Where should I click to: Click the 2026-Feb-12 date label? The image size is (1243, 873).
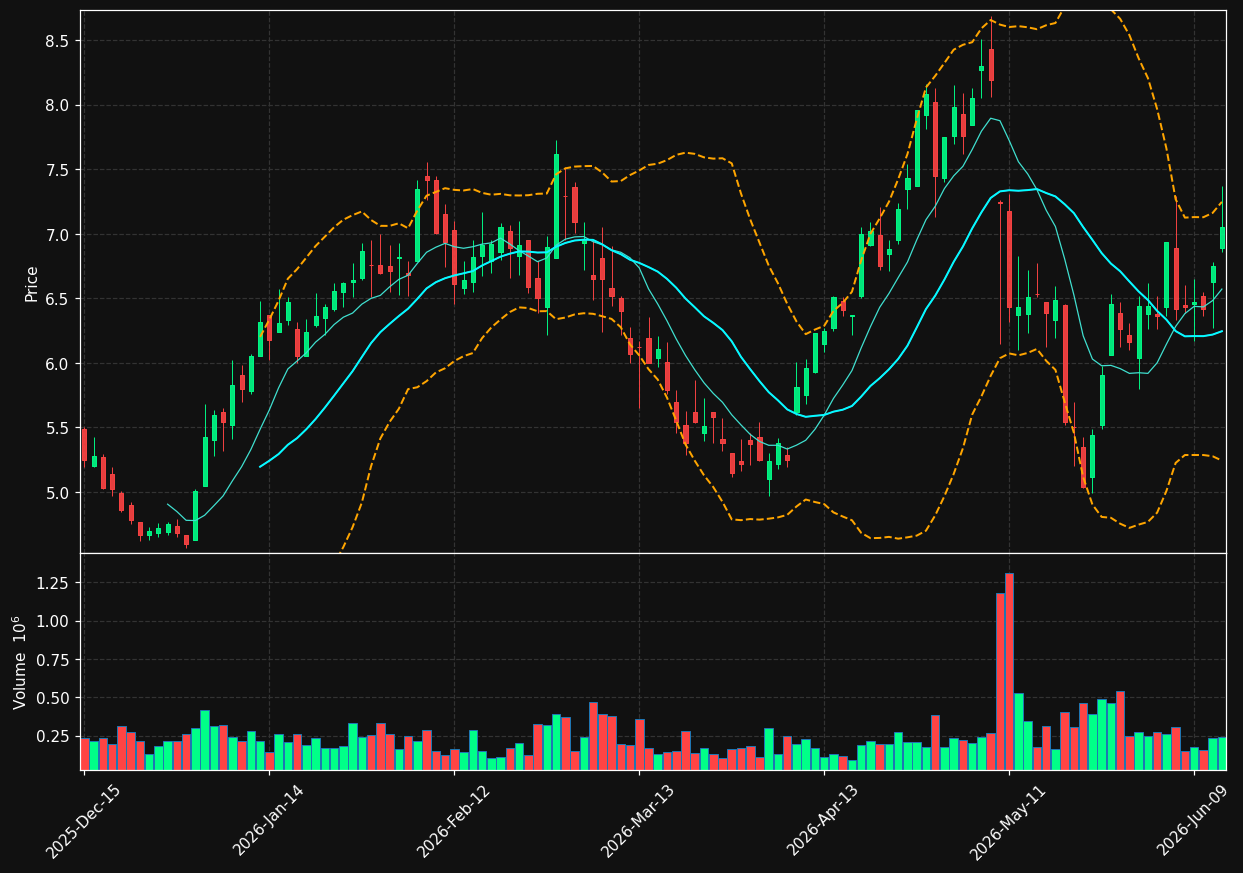click(x=455, y=822)
